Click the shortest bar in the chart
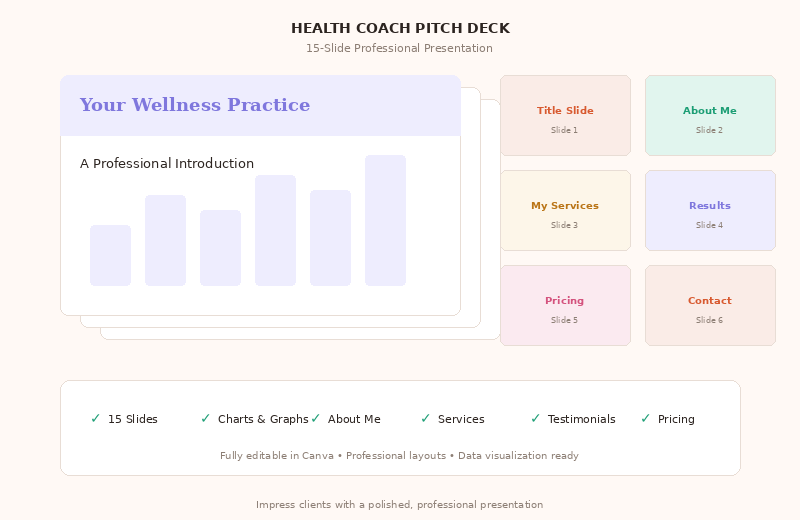The width and height of the screenshot is (800, 520). [110, 255]
